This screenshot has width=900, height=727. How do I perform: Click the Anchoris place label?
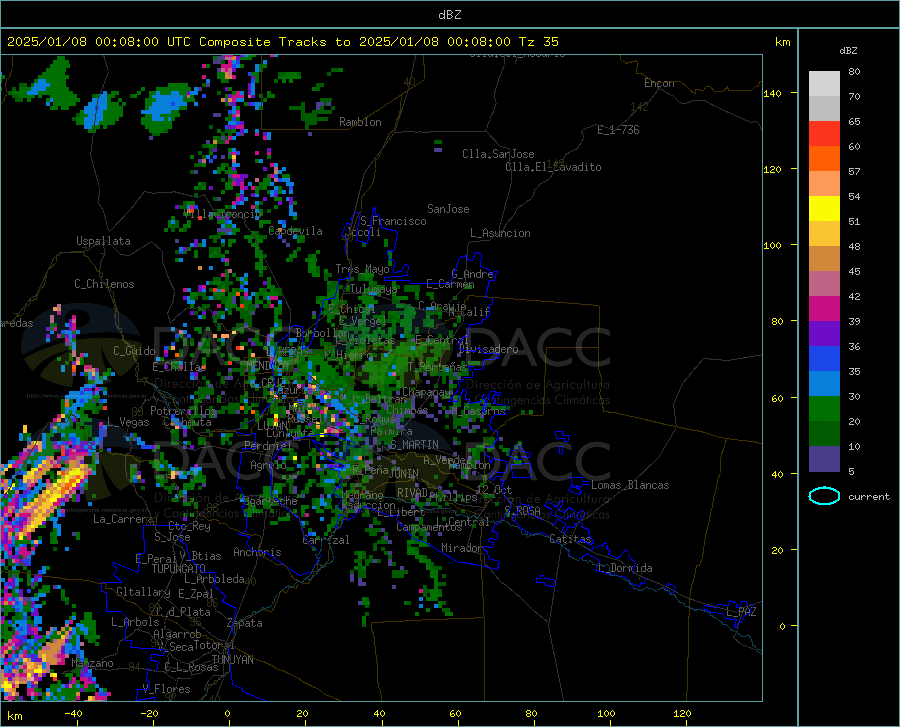pos(257,552)
